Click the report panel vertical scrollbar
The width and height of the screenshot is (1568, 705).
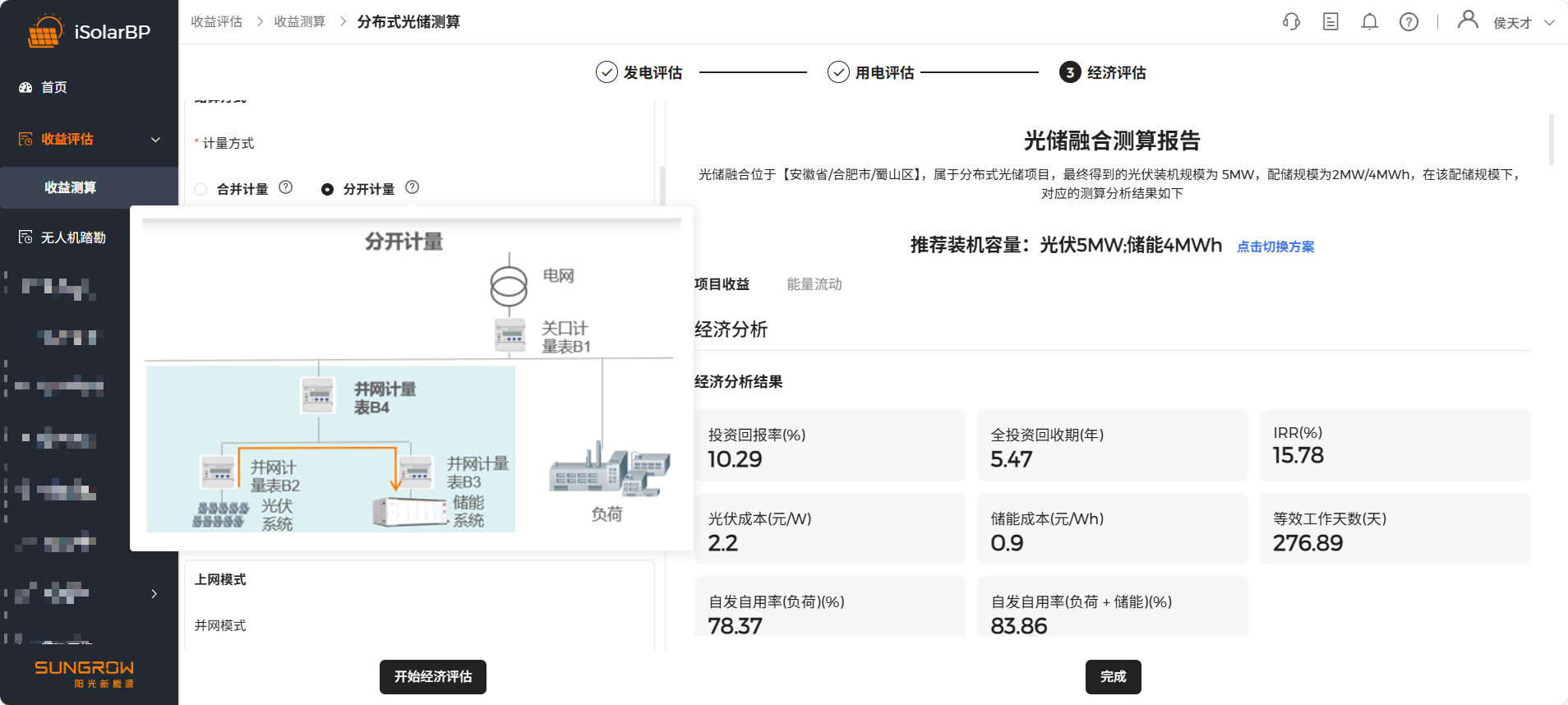point(1551,140)
